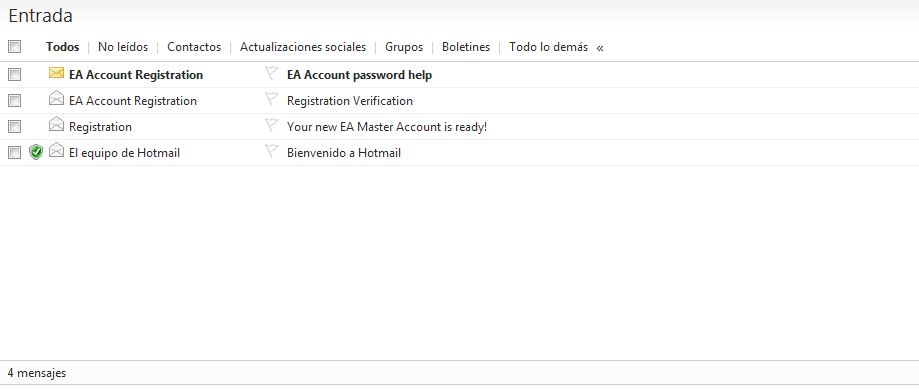This screenshot has height=390, width=919.
Task: Switch to the No leídos filter
Action: pyautogui.click(x=123, y=47)
